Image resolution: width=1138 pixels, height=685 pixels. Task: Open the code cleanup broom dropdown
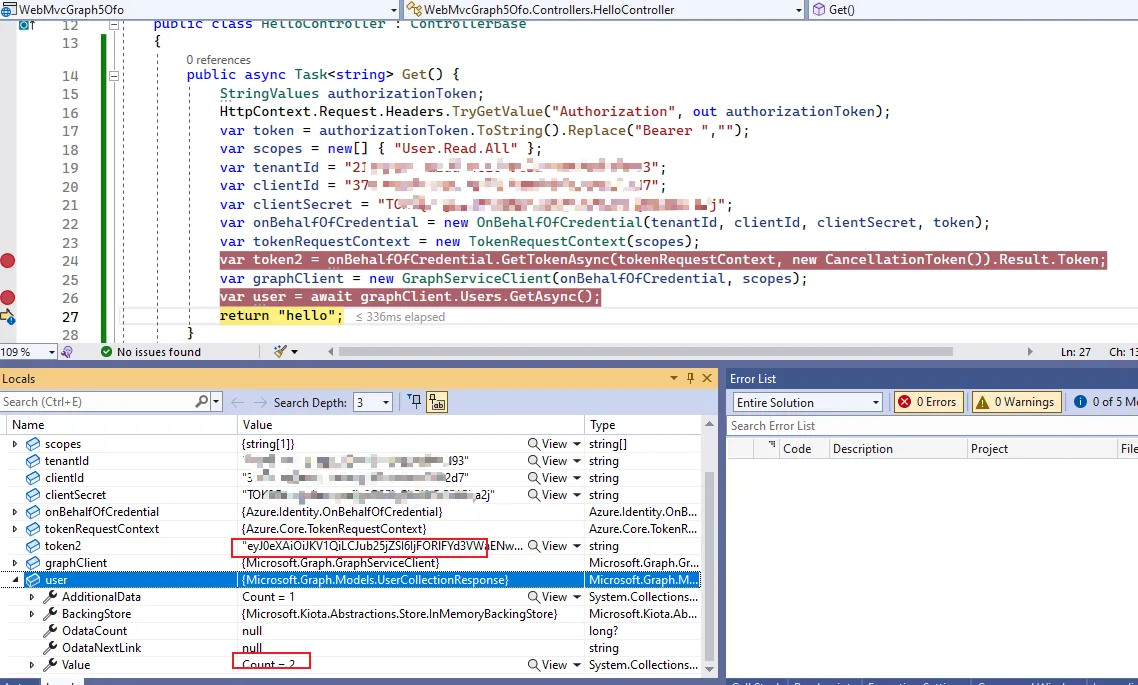[x=293, y=352]
